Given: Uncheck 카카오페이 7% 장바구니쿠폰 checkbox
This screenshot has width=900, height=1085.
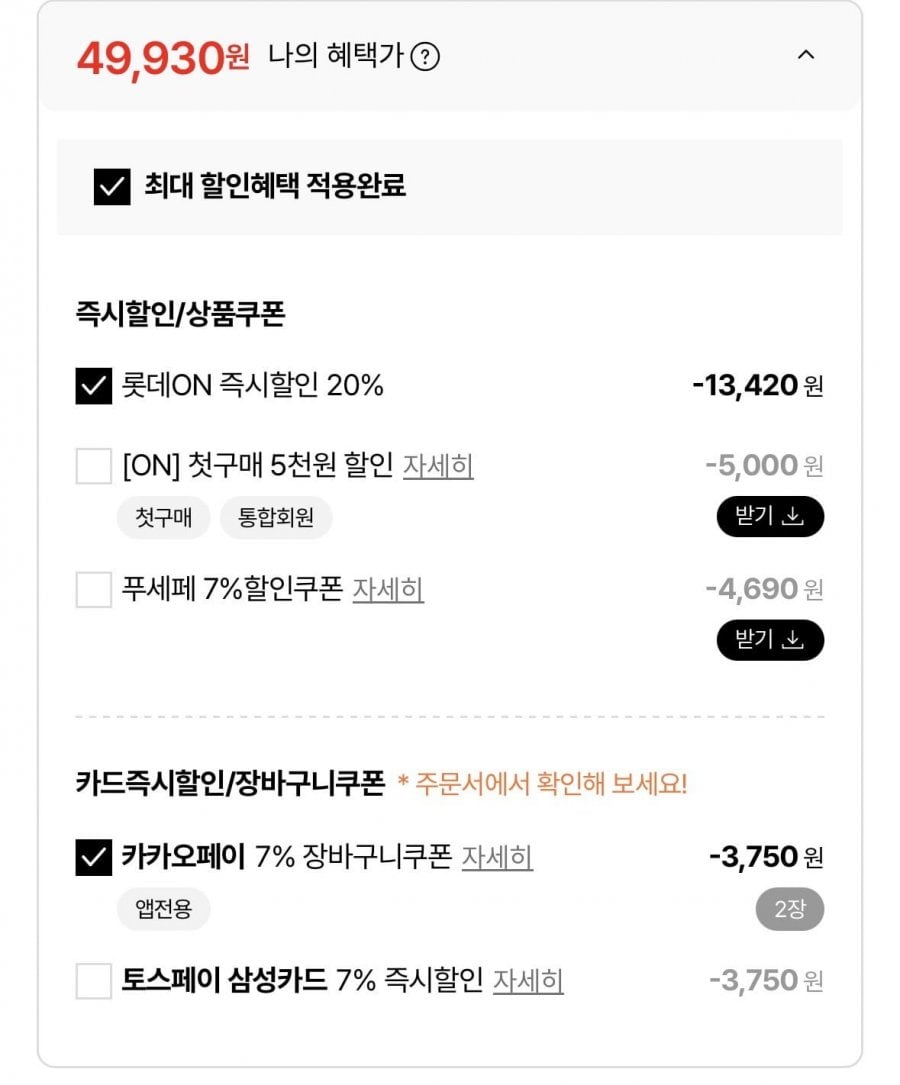Looking at the screenshot, I should (x=94, y=857).
